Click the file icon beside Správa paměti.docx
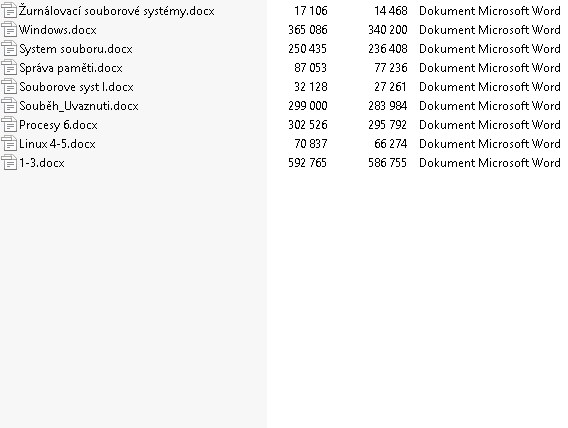 (9, 68)
